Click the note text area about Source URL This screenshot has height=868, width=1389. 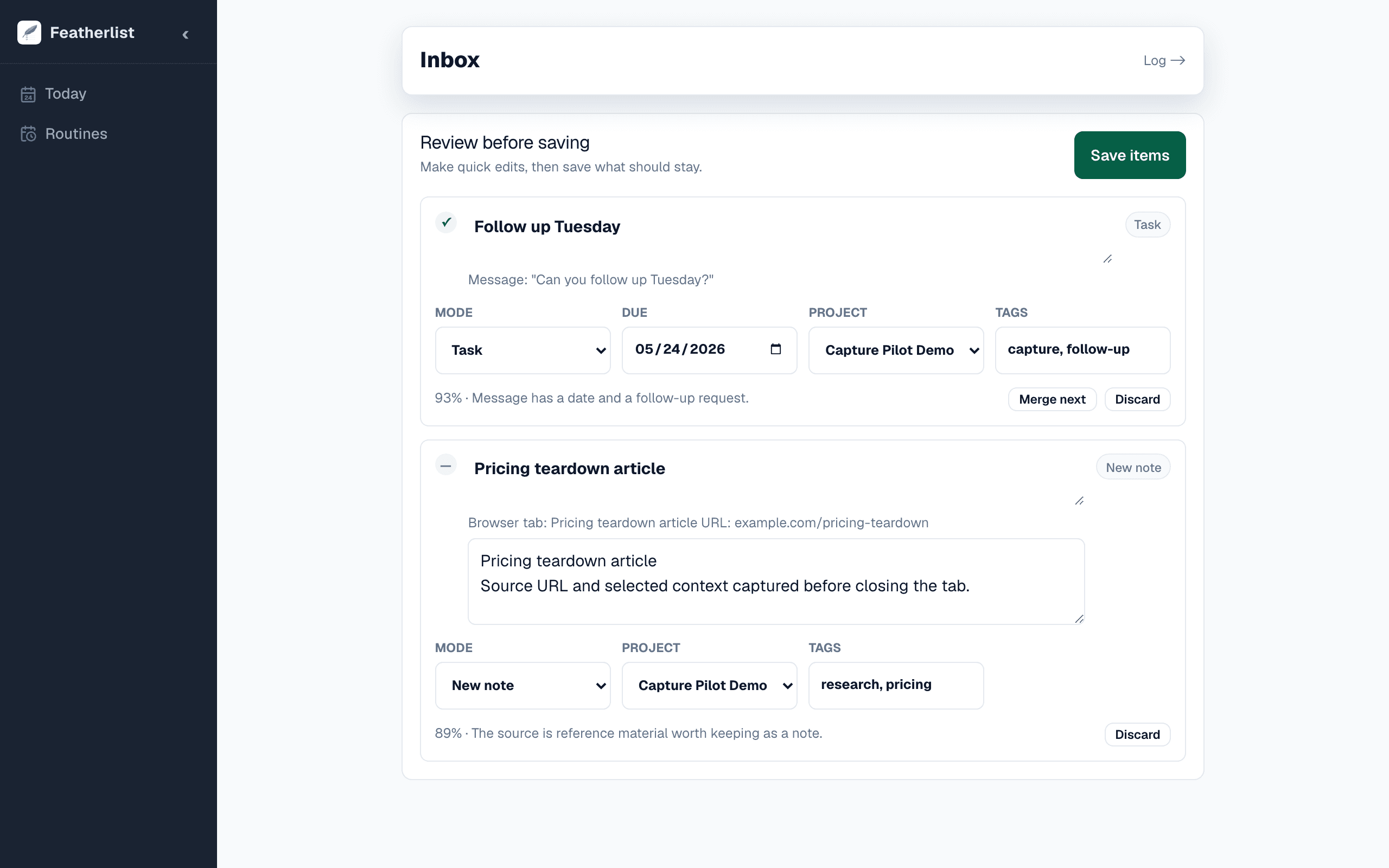[776, 581]
